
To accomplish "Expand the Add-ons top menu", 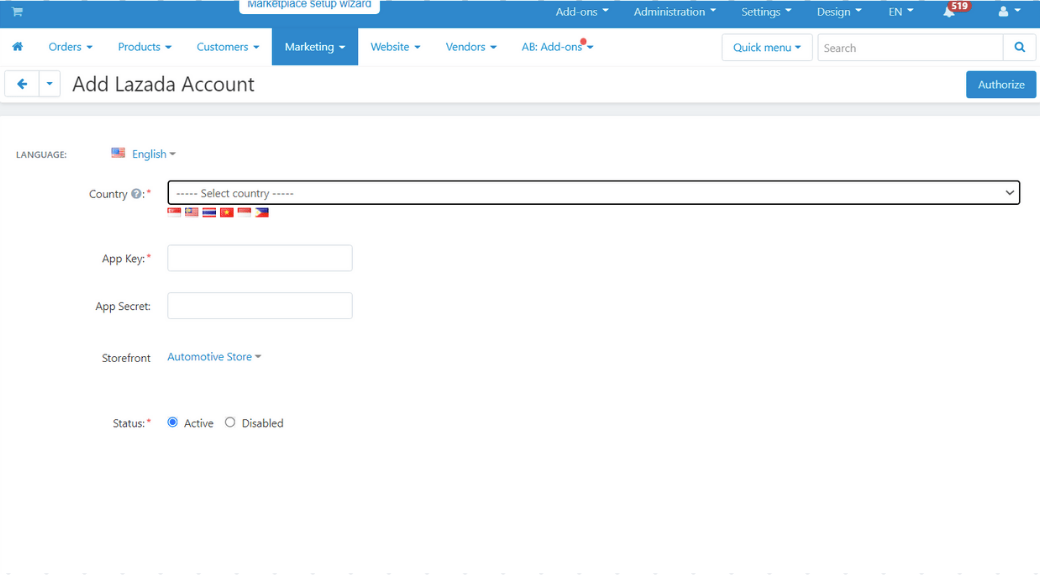I will point(582,11).
